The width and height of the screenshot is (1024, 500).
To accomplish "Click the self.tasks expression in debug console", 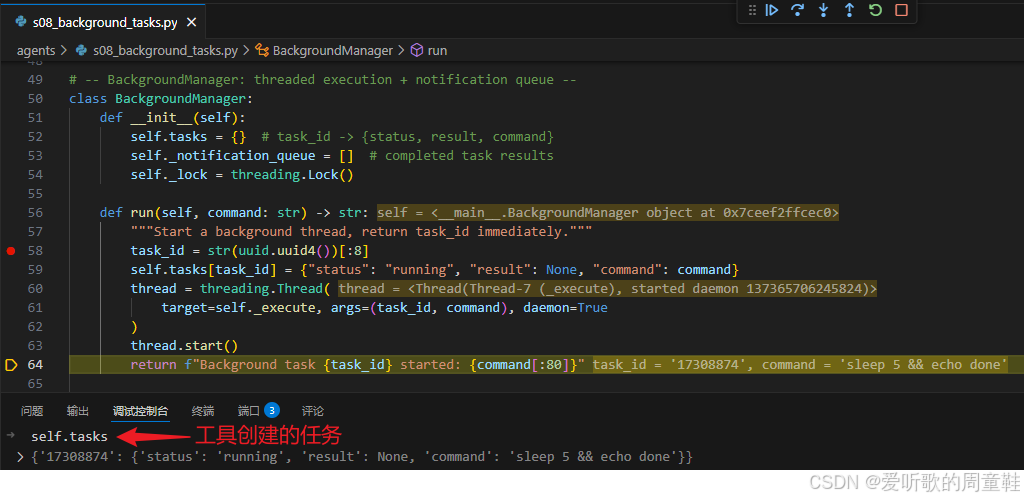I will click(69, 436).
